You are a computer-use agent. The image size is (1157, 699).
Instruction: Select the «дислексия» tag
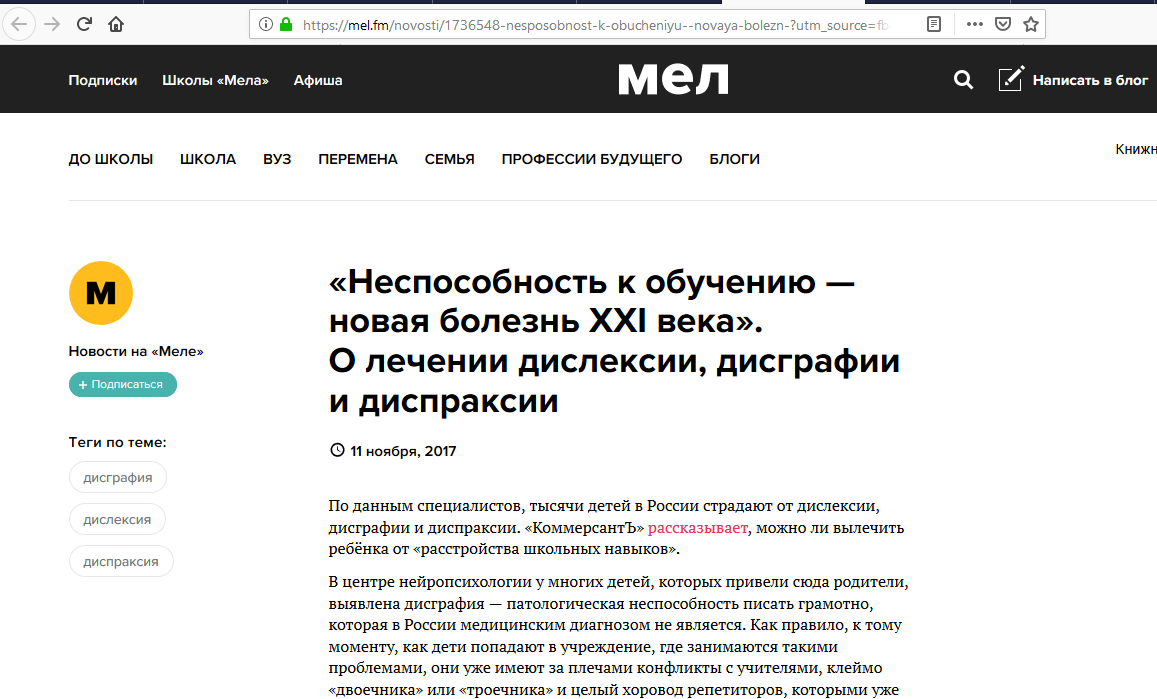tap(117, 520)
